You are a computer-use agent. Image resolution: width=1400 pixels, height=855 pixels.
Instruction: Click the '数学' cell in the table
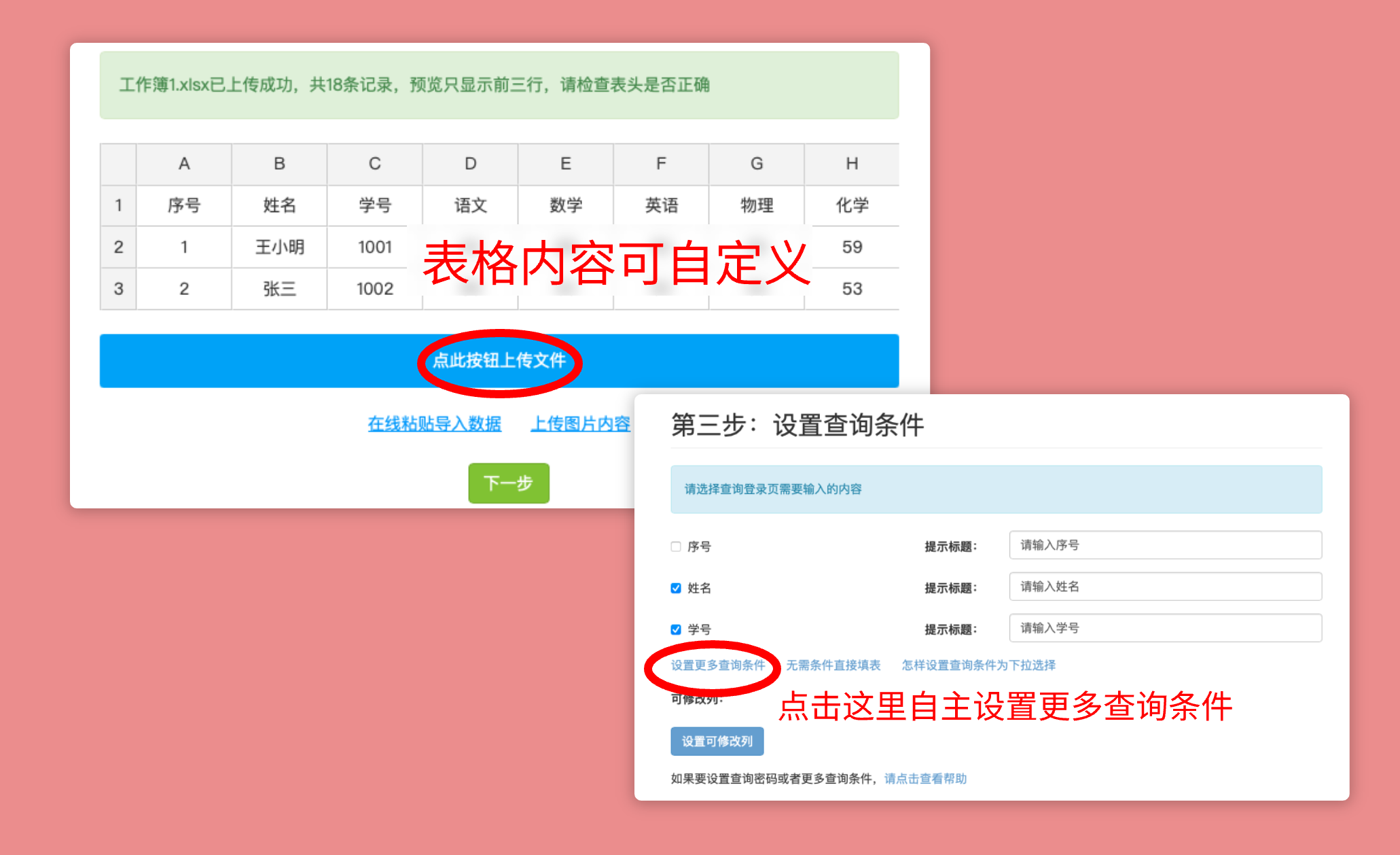[x=566, y=205]
